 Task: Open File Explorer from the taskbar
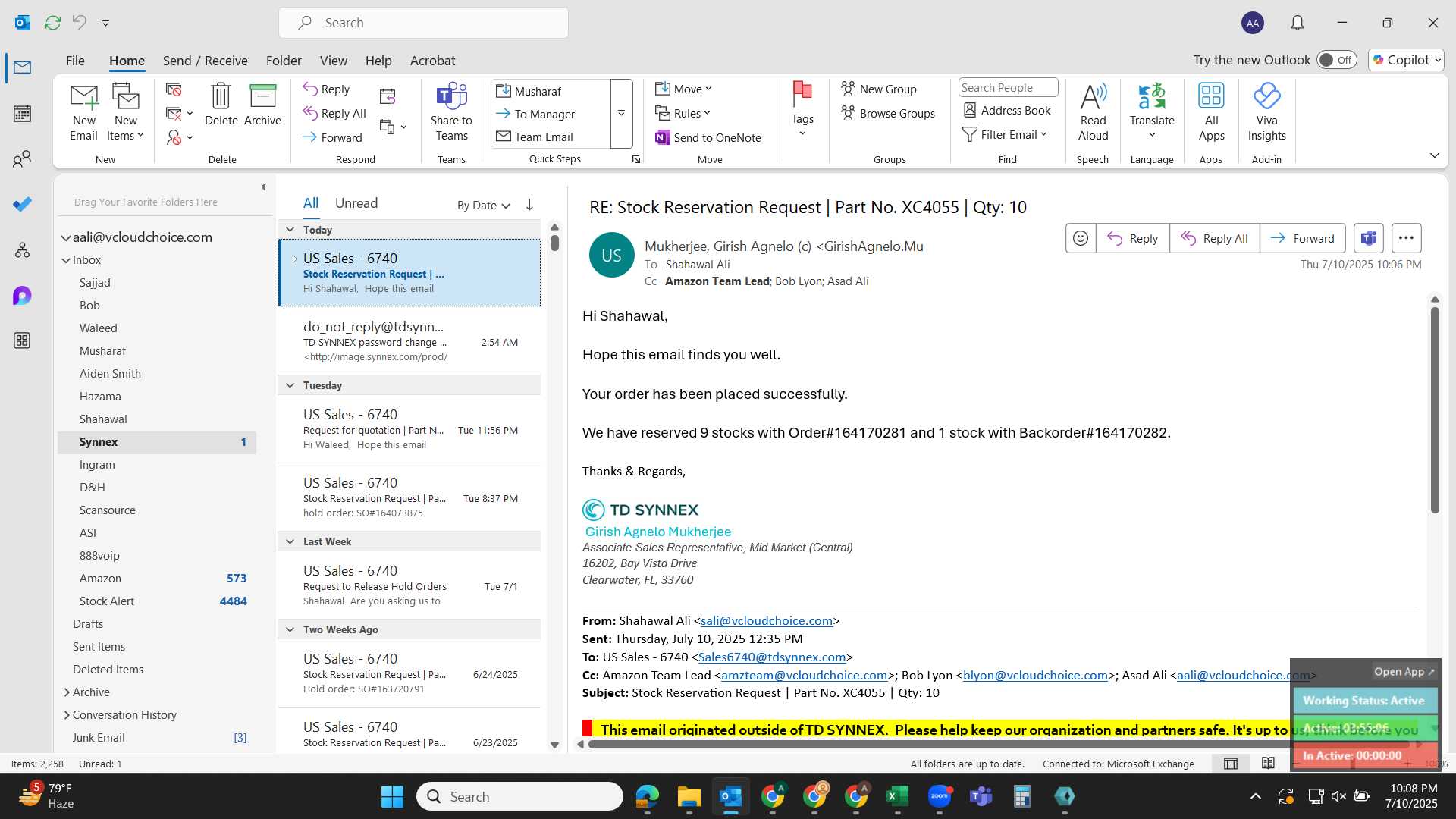coord(689,796)
